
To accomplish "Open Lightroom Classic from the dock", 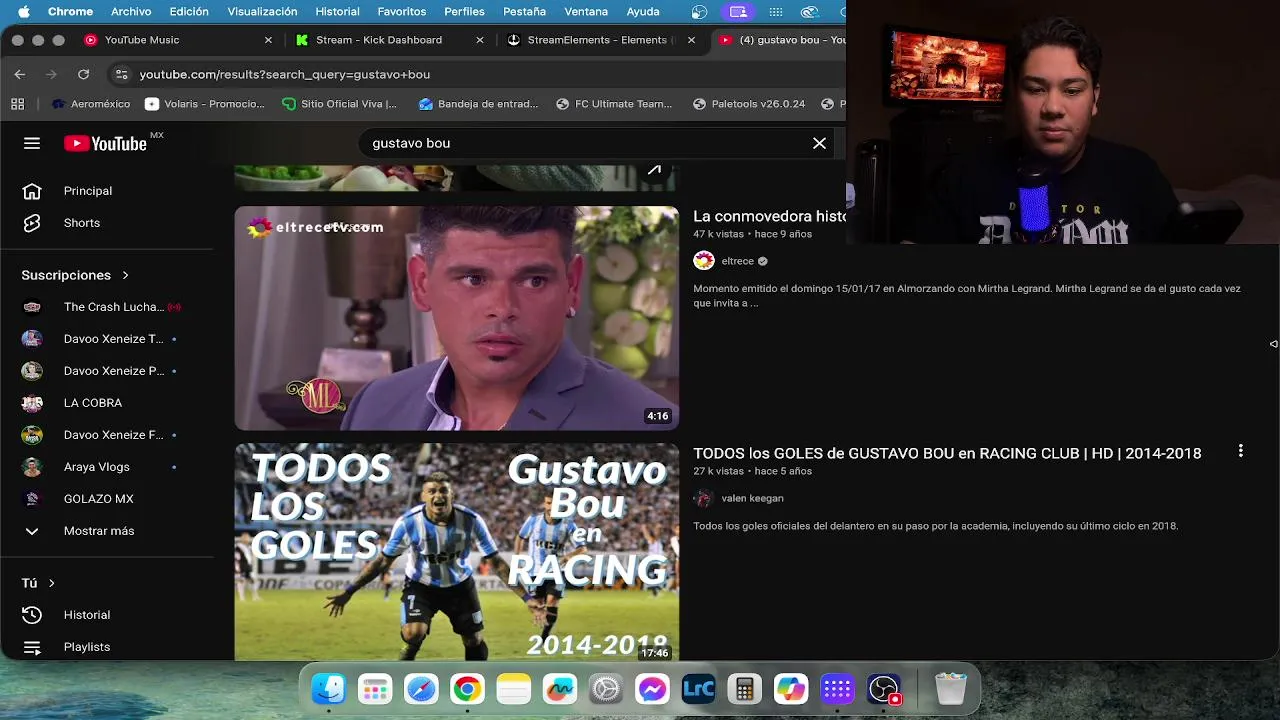I will click(698, 689).
